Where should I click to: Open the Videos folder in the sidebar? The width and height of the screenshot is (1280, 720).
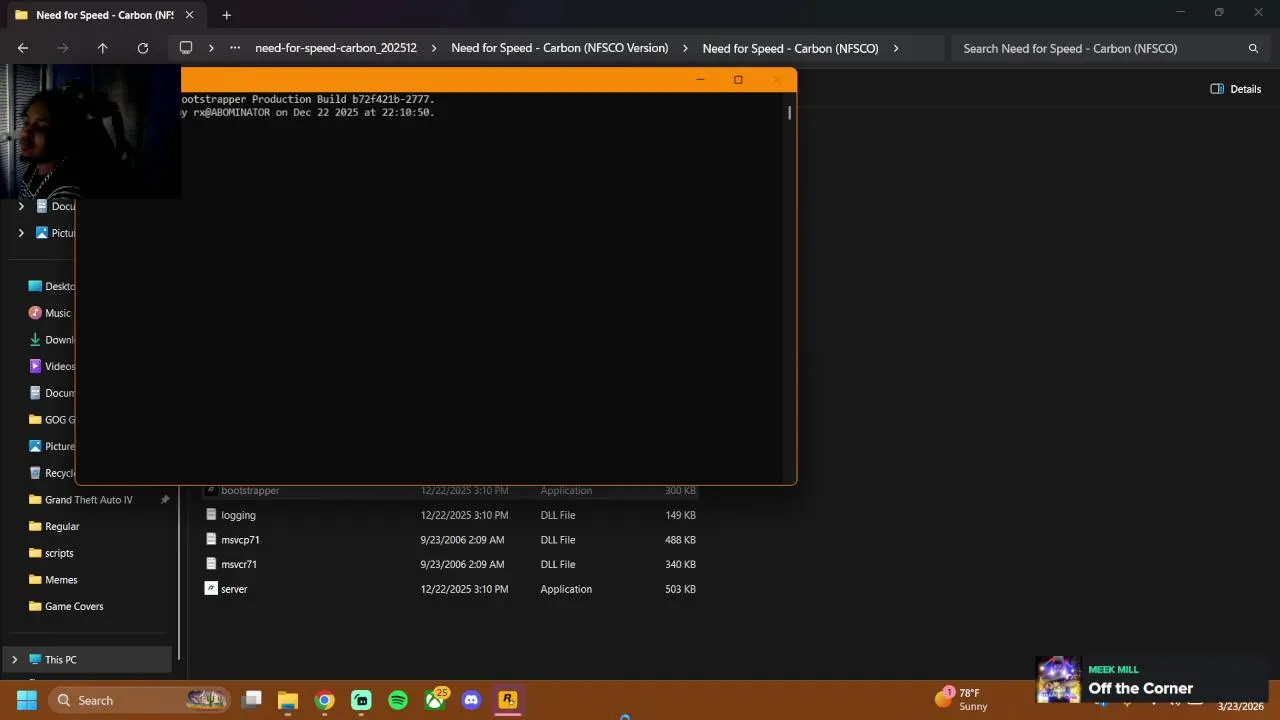[52, 366]
